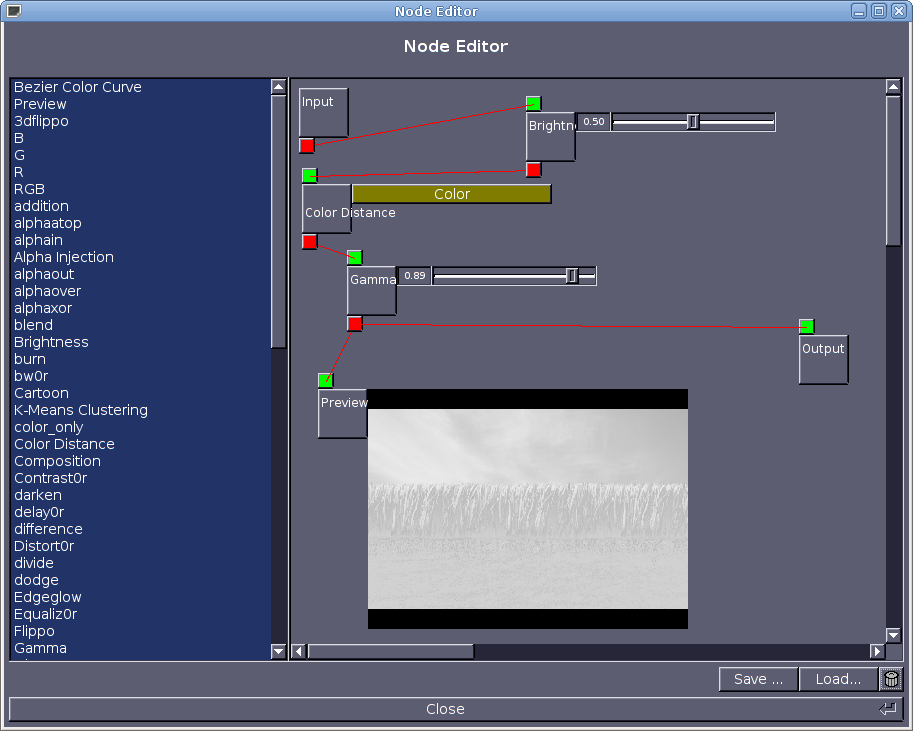Click the canvas horizontal scroll right arrow
The height and width of the screenshot is (731, 913).
877,651
